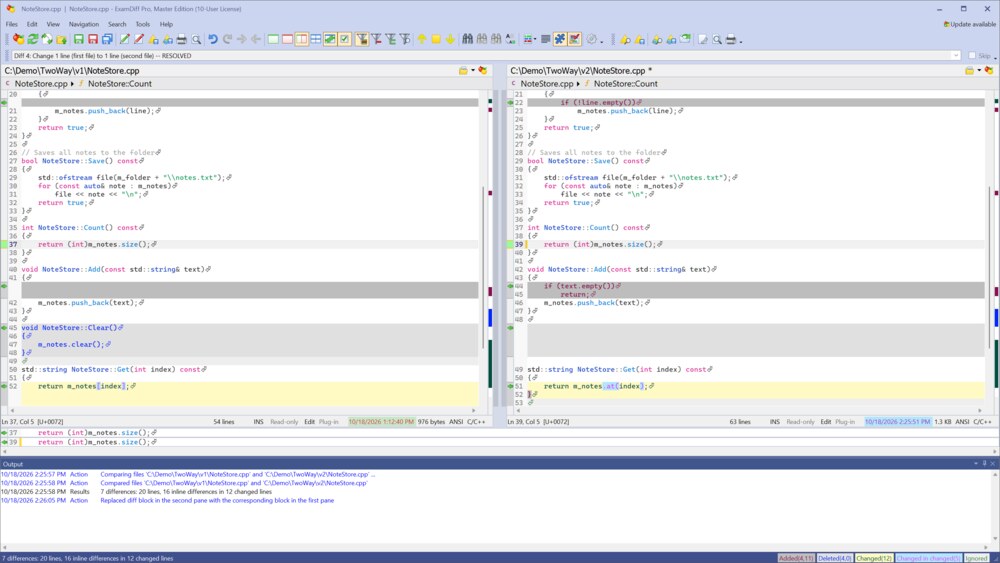
Task: Click NoteStore::Count in the right breadcrumb
Action: tap(626, 84)
